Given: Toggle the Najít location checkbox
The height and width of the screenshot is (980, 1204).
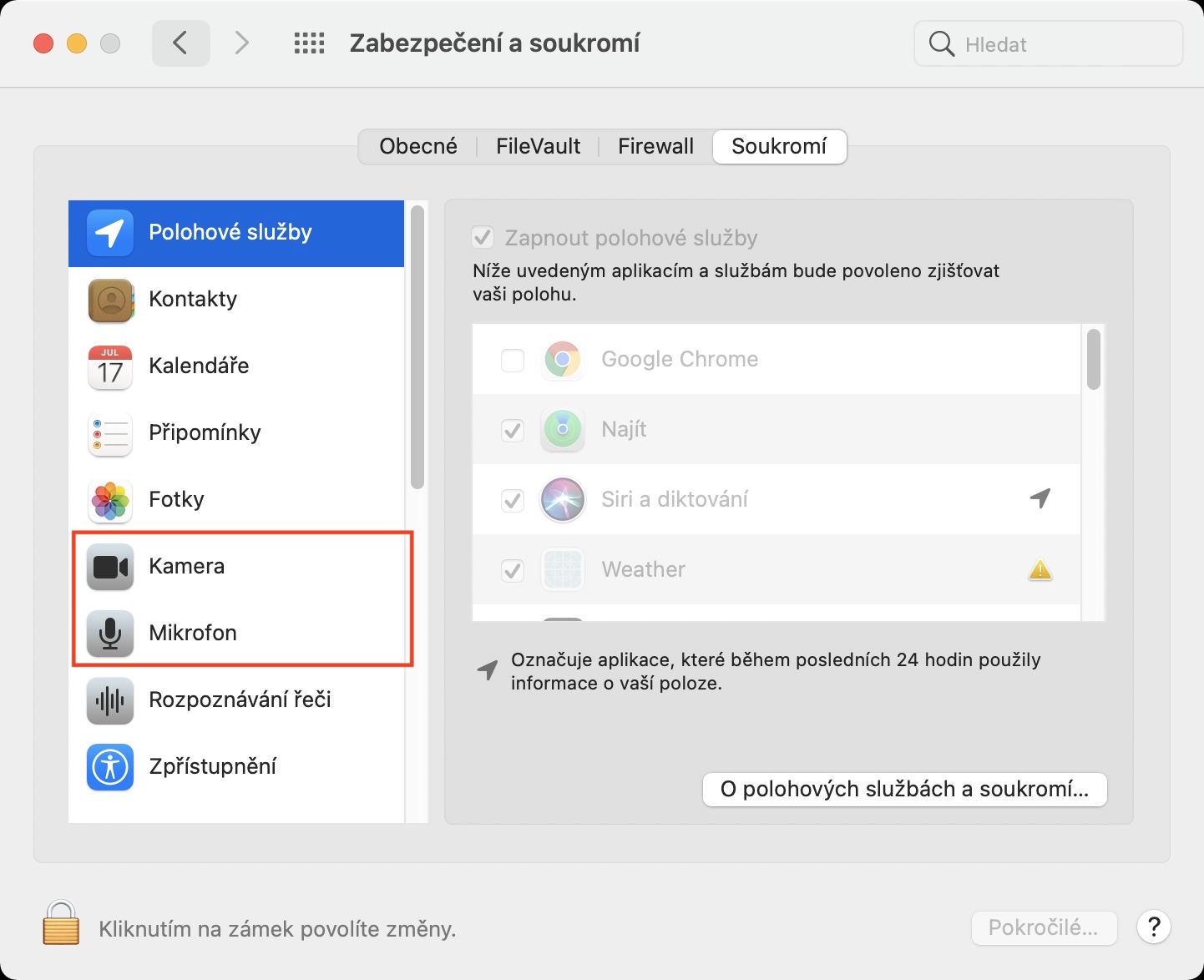Looking at the screenshot, I should 513,431.
